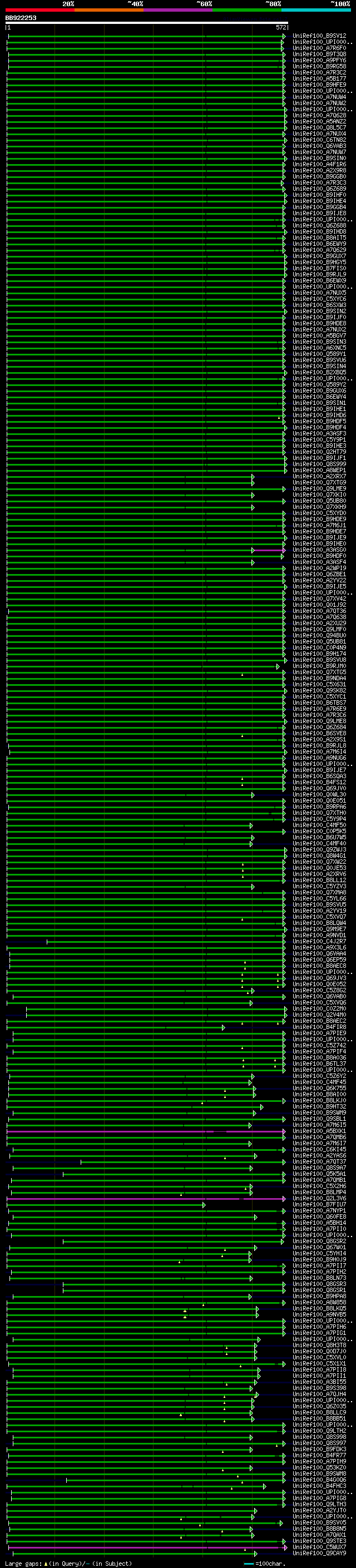Click hit label UniRef100_A5ANZ2
The width and height of the screenshot is (356, 1568).
pyautogui.click(x=319, y=121)
